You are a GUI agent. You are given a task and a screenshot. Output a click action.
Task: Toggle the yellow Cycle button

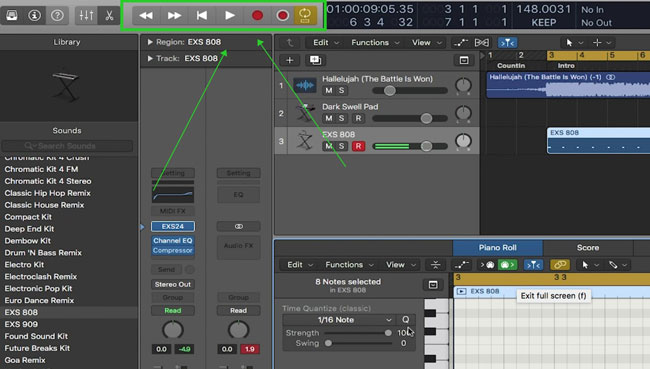pyautogui.click(x=305, y=15)
